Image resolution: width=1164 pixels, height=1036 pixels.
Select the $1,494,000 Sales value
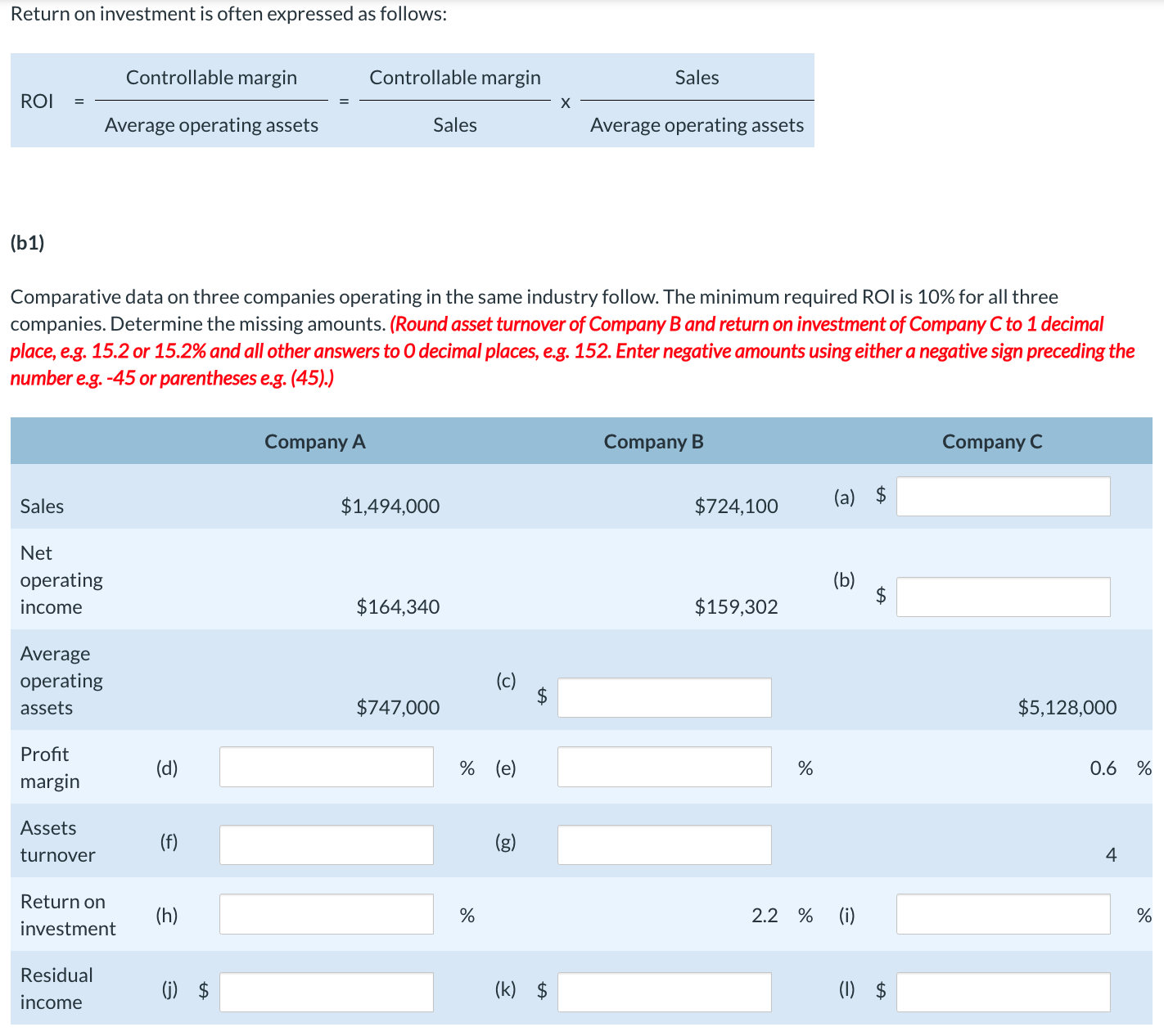coord(390,506)
